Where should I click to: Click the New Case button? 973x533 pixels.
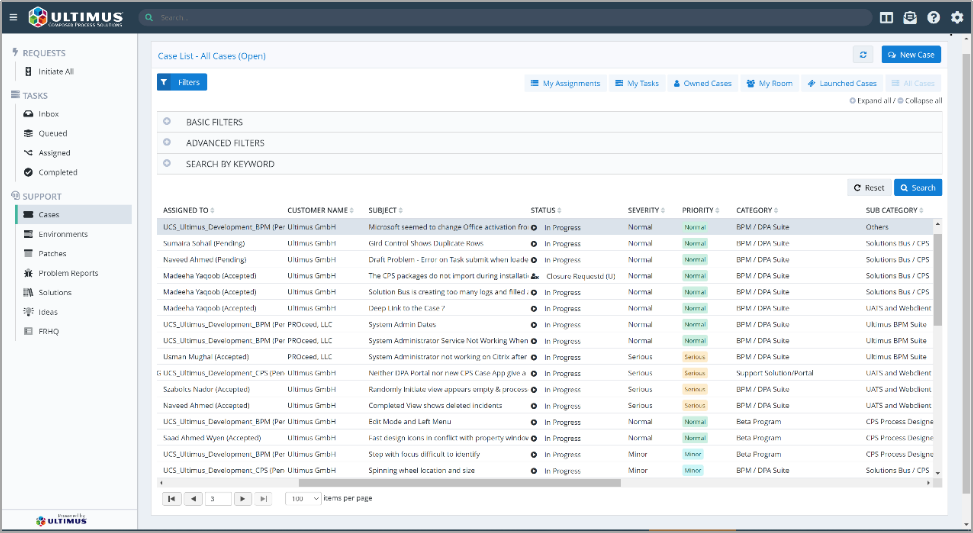[911, 55]
